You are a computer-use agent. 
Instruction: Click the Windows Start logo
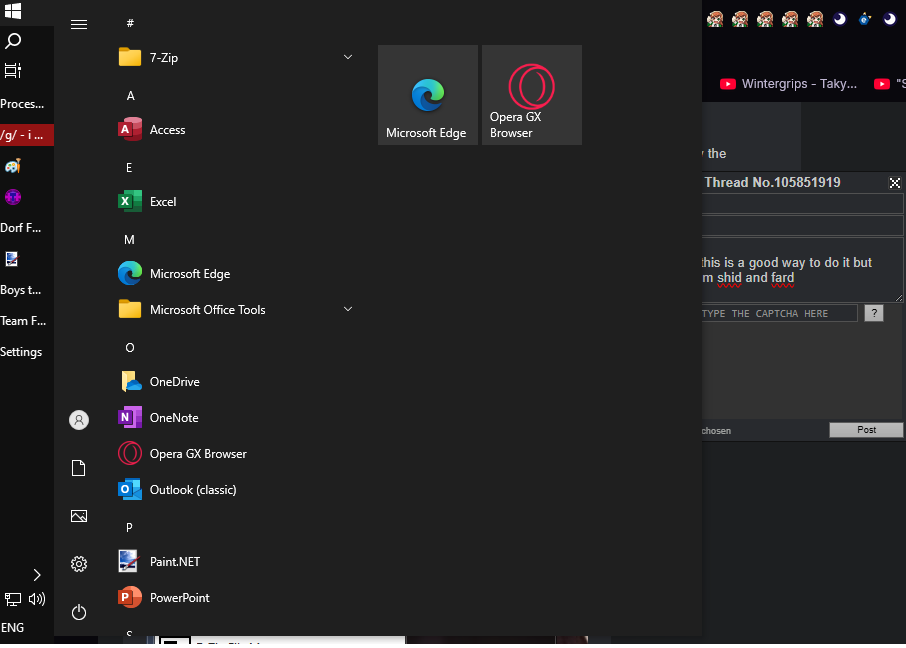[x=13, y=10]
